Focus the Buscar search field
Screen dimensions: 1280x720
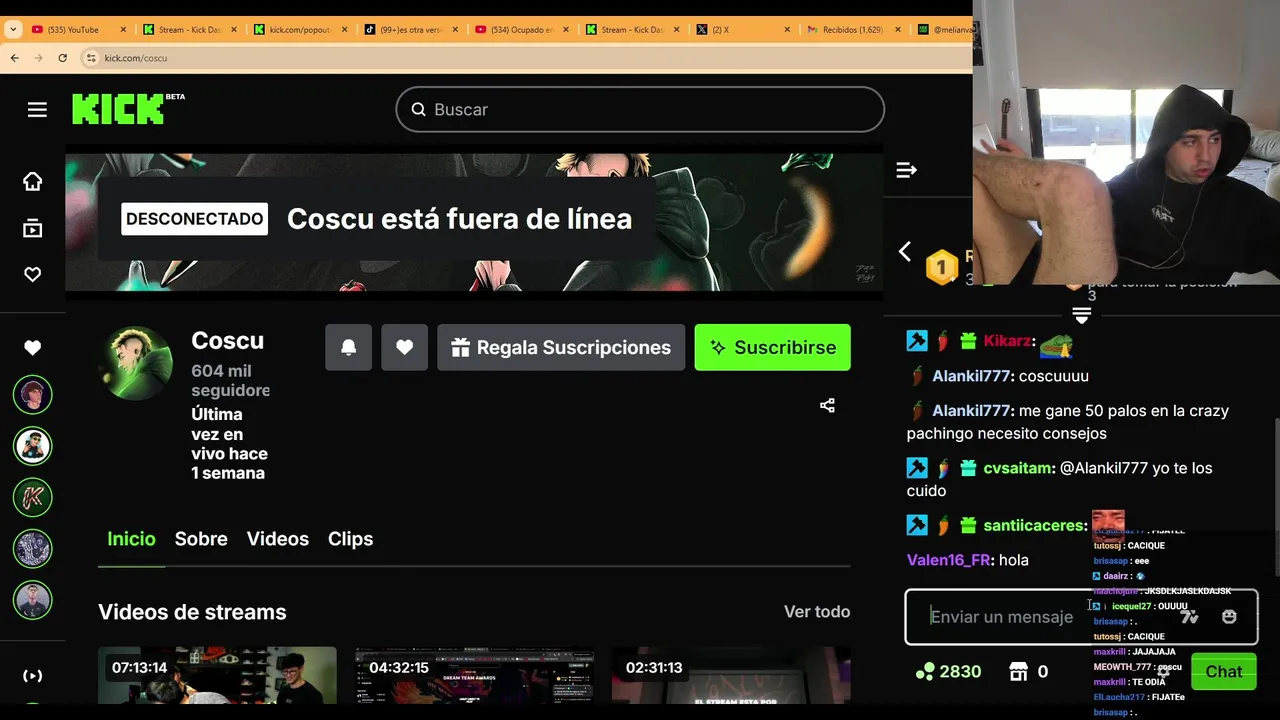(640, 109)
